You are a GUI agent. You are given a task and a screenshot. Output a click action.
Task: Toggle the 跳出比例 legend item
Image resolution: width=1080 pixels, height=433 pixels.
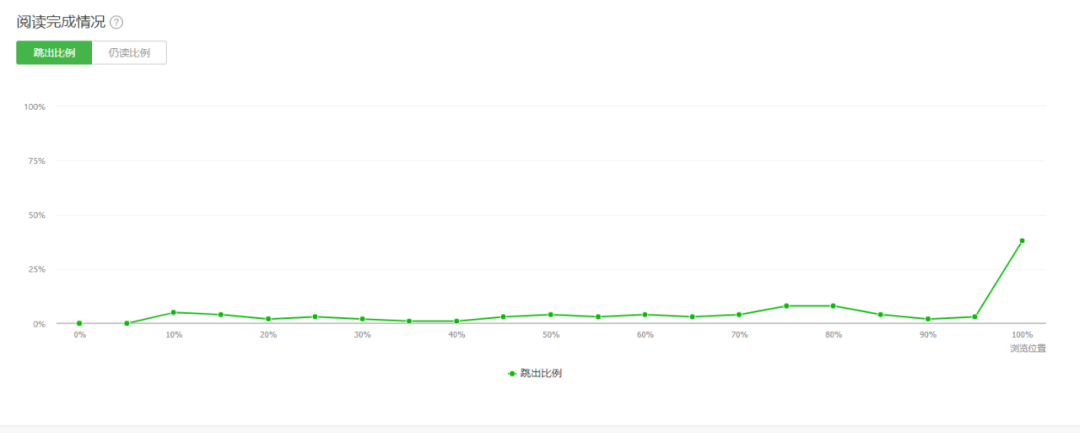coord(539,373)
